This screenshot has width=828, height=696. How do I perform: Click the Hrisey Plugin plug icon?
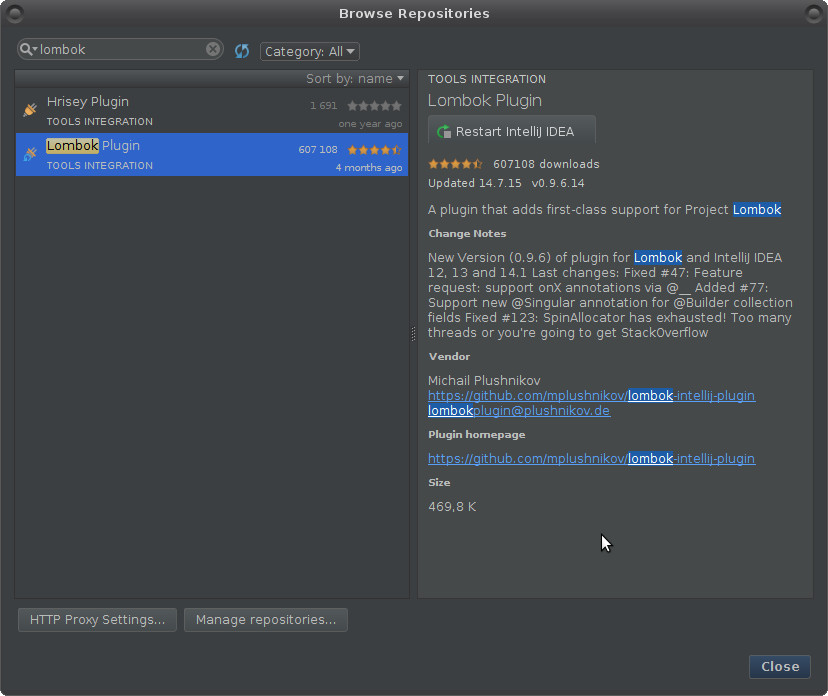point(28,110)
